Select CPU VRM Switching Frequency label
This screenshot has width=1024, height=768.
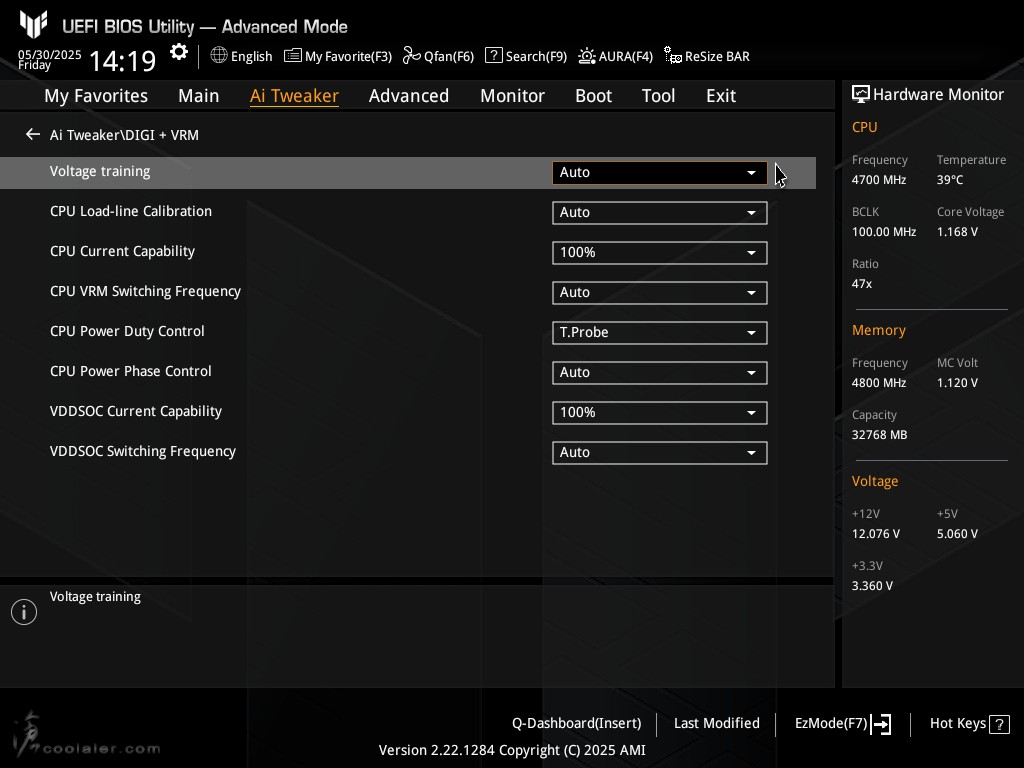(145, 291)
